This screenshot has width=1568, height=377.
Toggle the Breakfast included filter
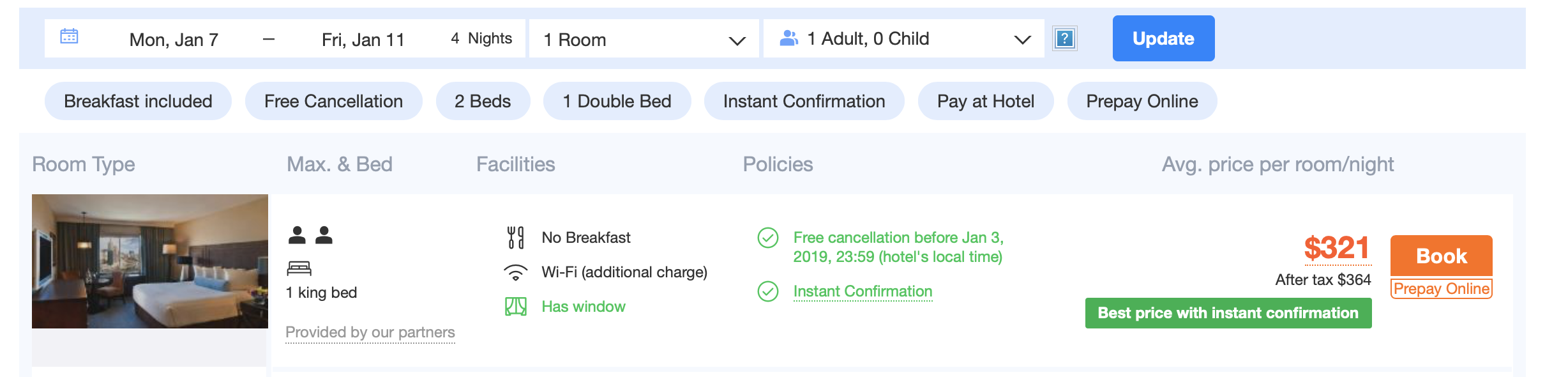tap(138, 101)
